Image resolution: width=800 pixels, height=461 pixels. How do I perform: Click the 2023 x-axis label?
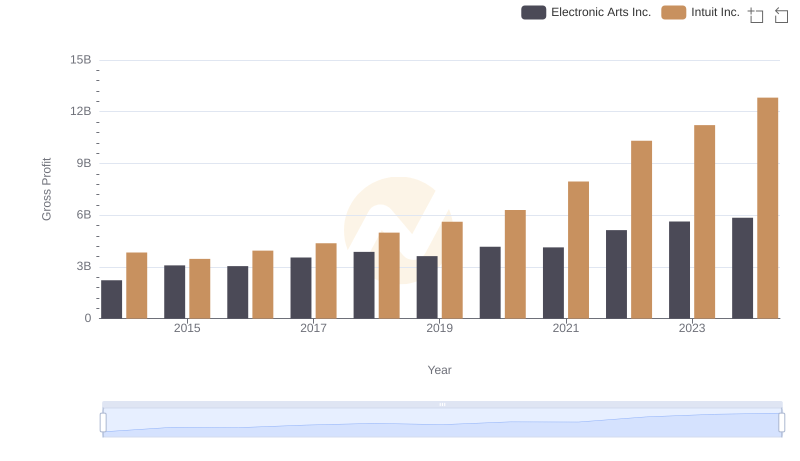click(692, 328)
